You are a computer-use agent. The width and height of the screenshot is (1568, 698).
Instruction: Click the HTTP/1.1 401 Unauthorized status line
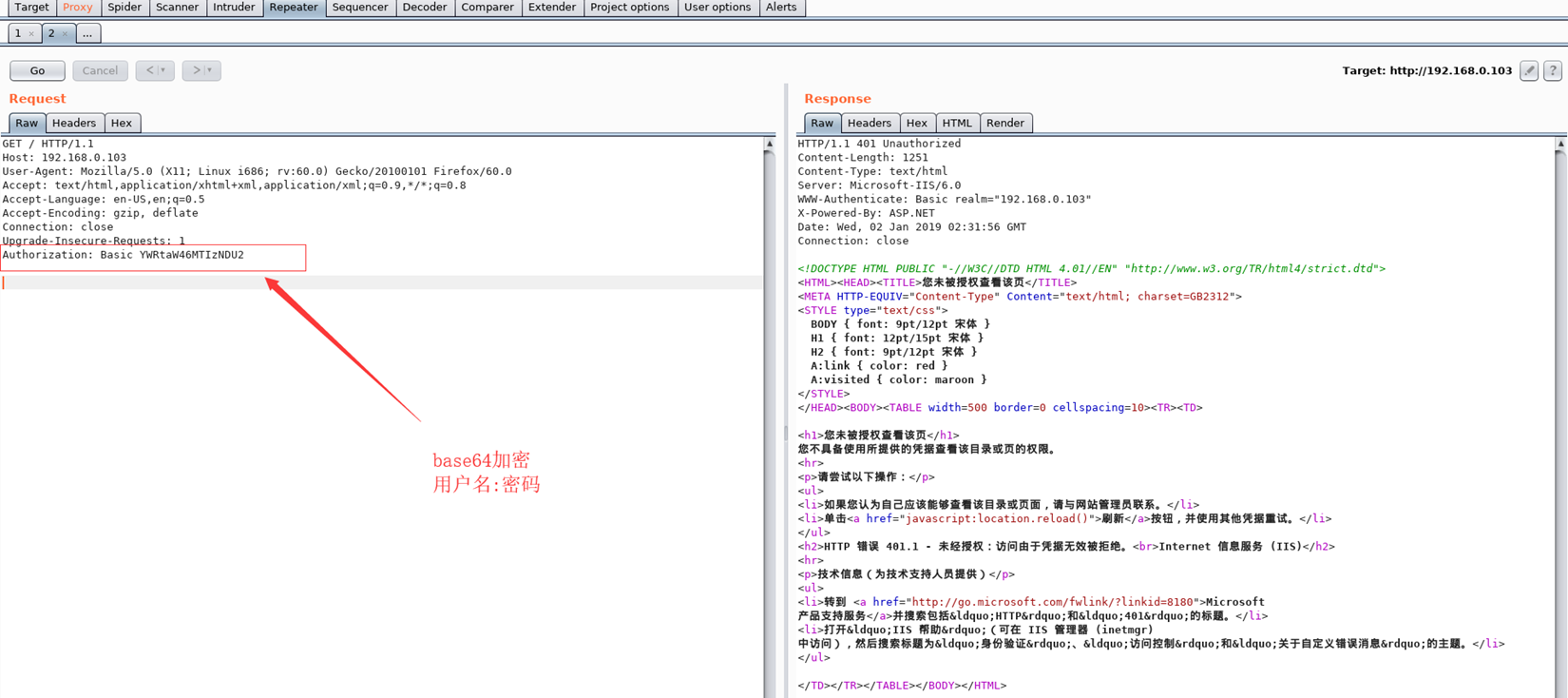coord(879,145)
